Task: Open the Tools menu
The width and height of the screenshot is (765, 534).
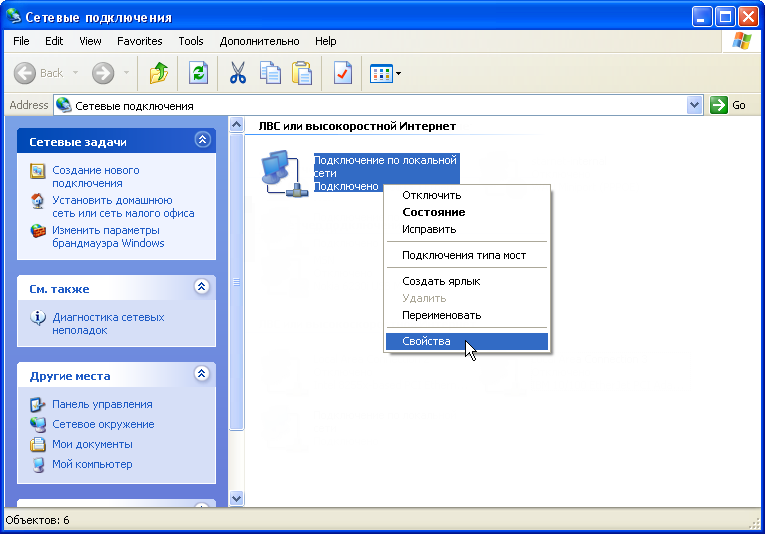Action: (191, 41)
